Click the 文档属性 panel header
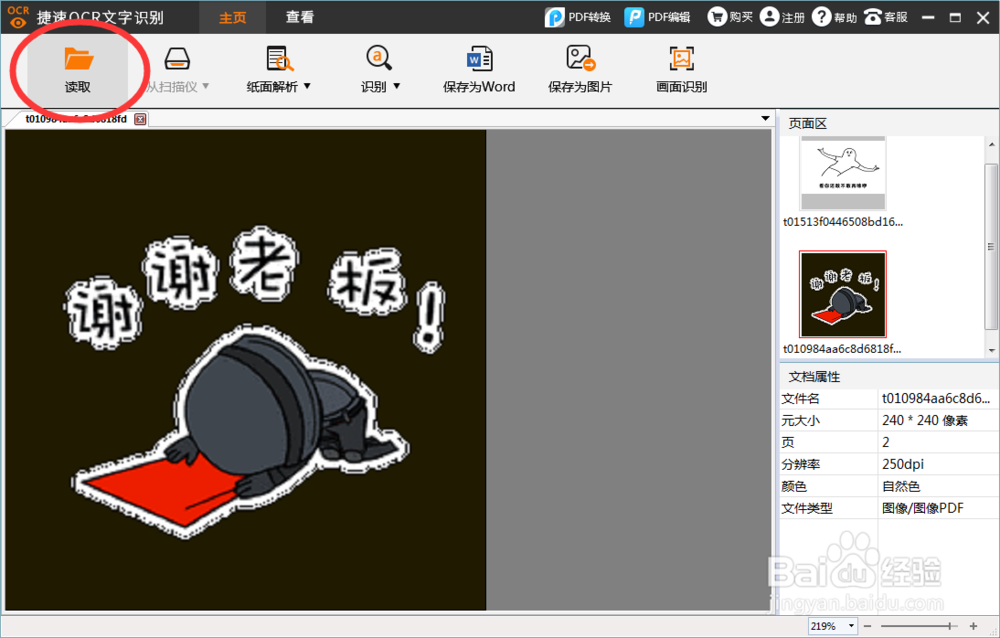The width and height of the screenshot is (1000, 638). (814, 377)
